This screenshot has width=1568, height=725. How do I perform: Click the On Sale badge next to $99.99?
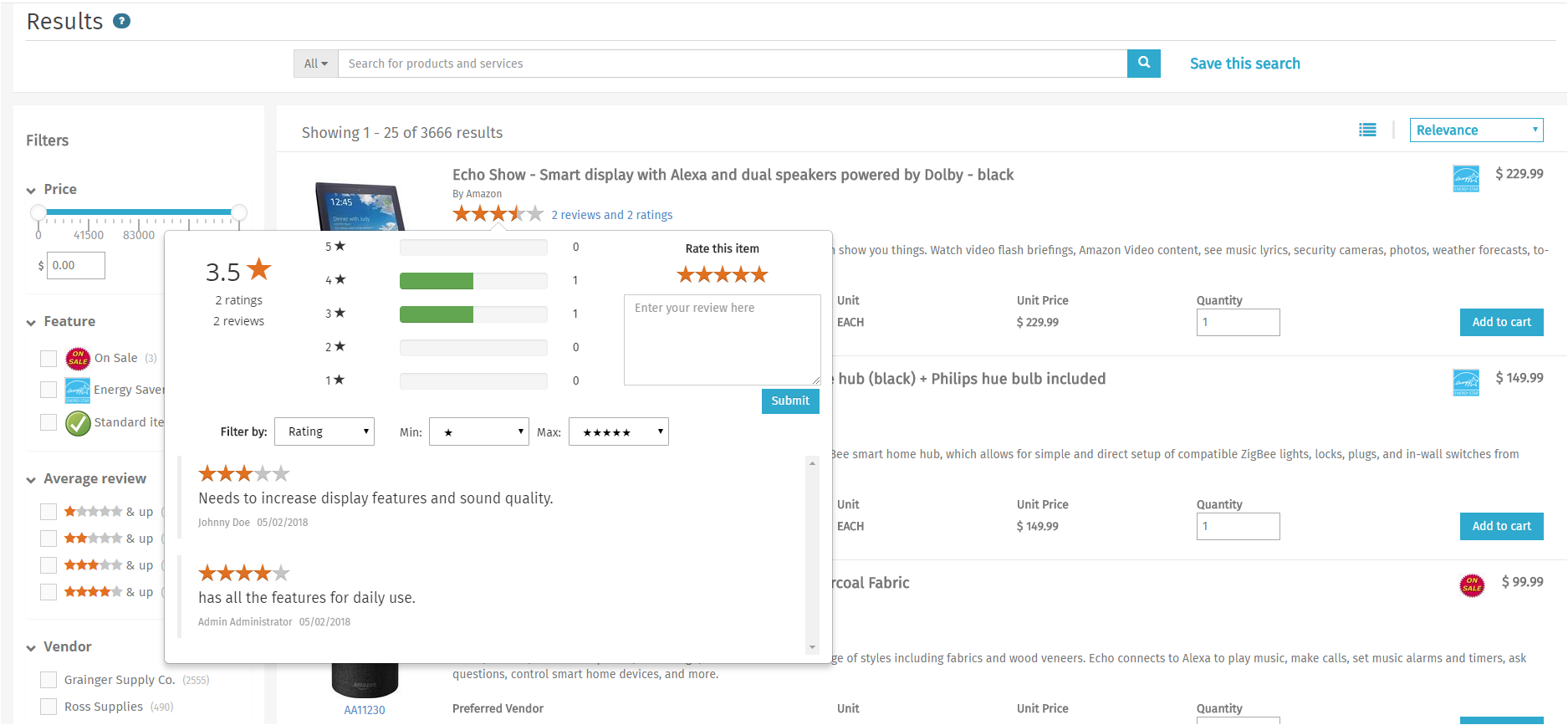tap(1472, 585)
